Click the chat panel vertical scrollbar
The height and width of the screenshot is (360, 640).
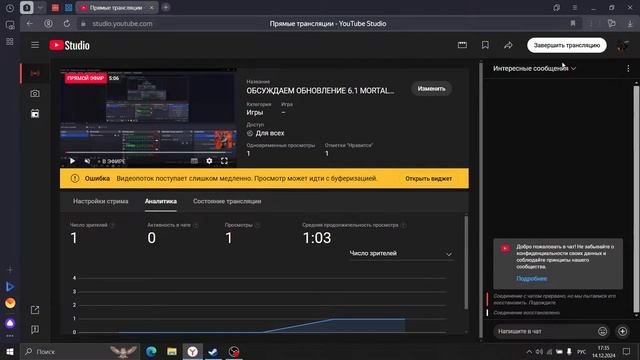[x=636, y=198]
